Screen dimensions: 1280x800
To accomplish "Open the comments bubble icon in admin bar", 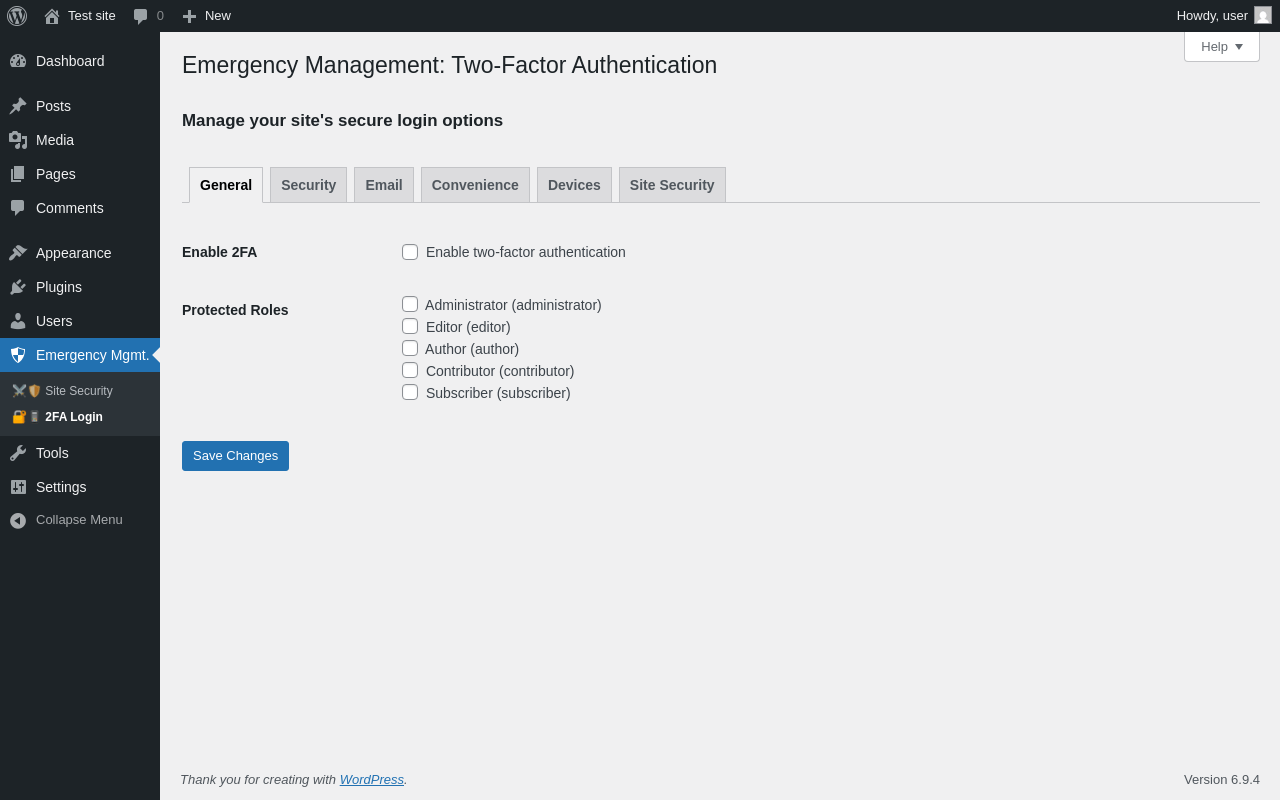I will point(141,16).
